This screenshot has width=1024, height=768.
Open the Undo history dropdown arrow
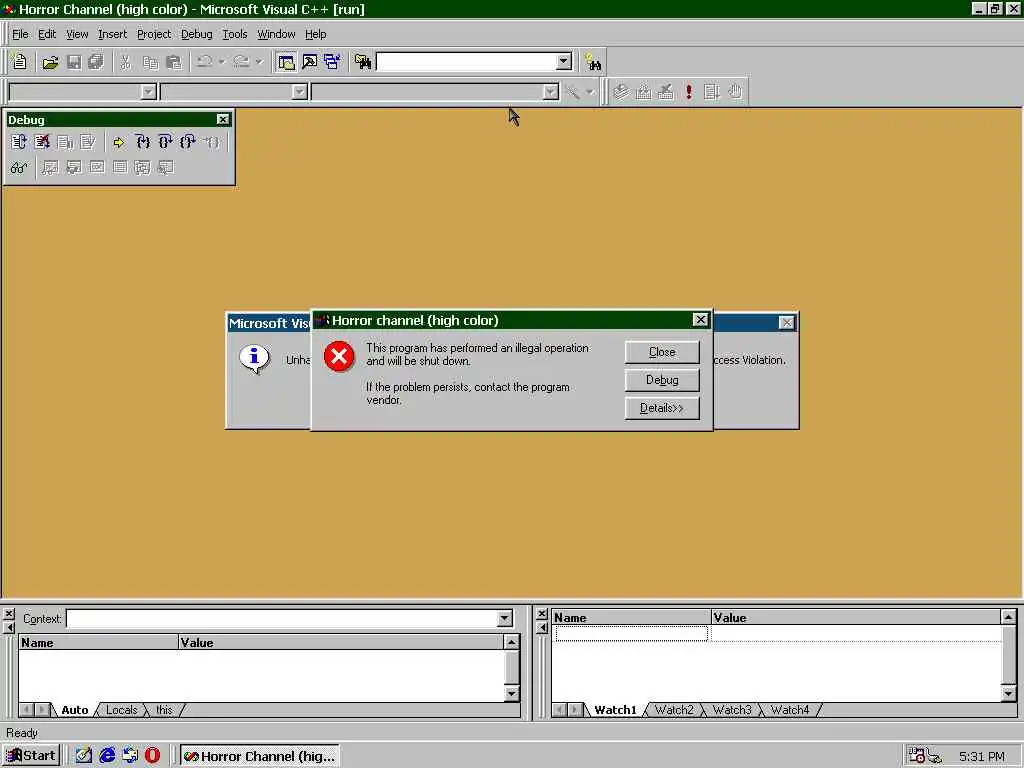point(222,62)
